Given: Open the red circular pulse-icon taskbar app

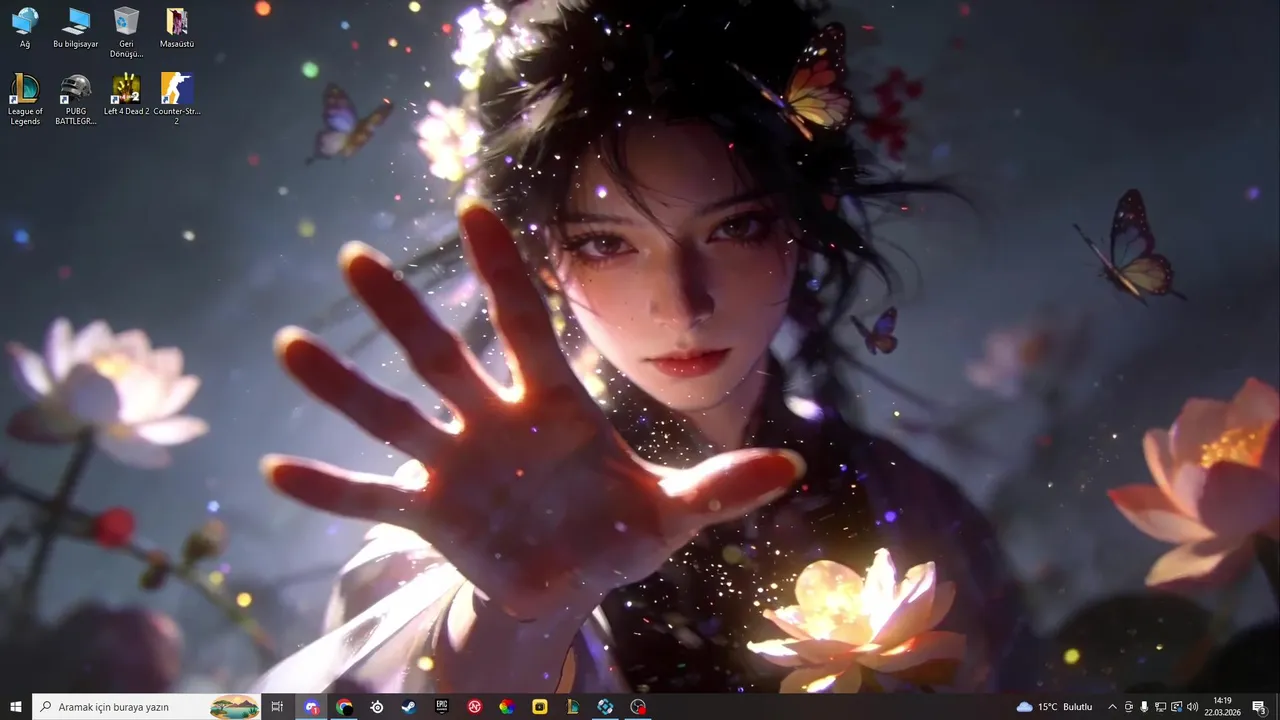Looking at the screenshot, I should pyautogui.click(x=475, y=707).
